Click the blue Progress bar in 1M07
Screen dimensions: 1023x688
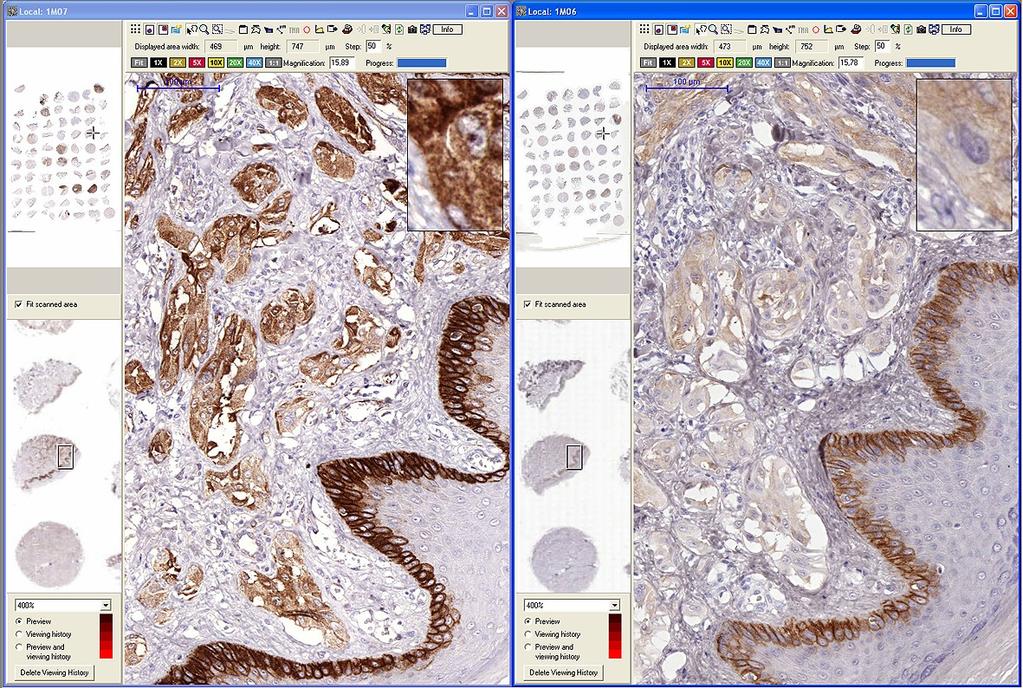pos(421,63)
